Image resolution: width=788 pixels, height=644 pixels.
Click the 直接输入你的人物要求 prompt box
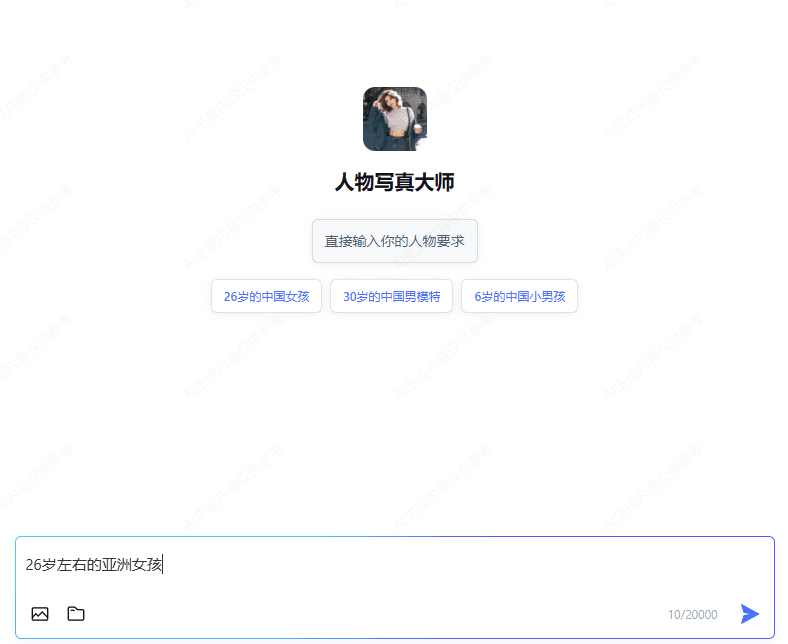click(394, 241)
